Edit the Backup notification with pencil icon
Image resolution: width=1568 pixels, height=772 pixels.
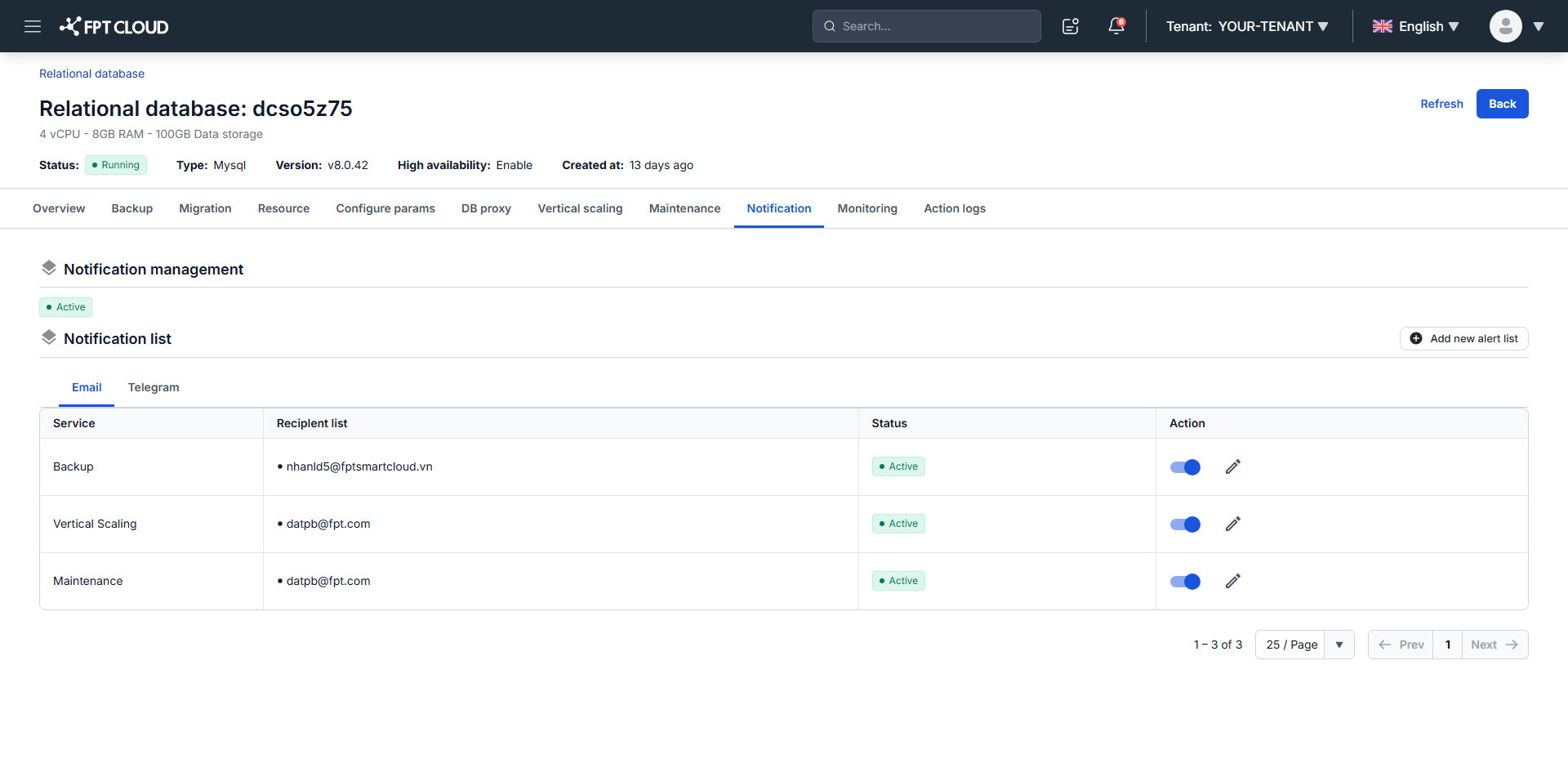[1233, 466]
